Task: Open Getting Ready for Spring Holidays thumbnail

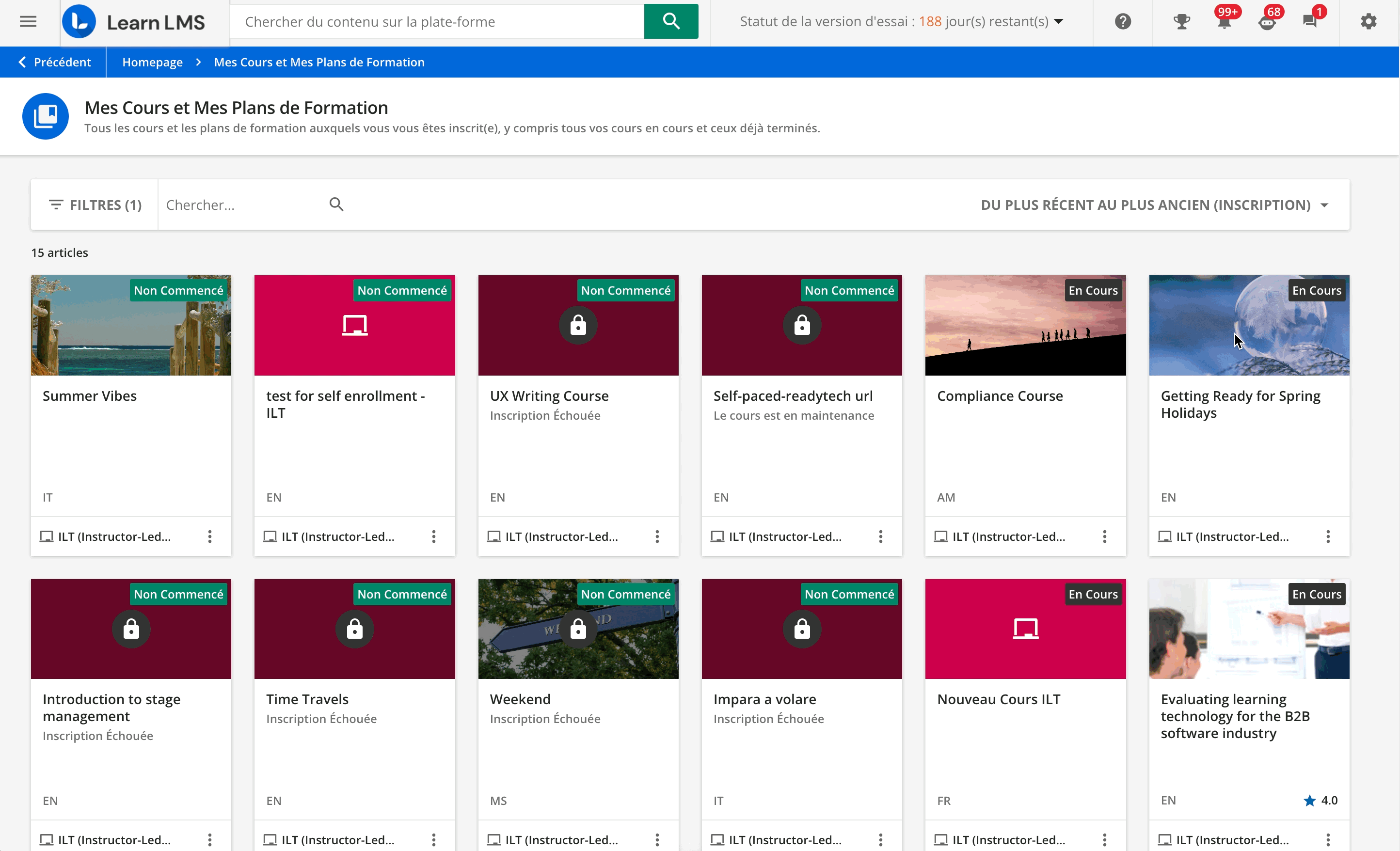Action: tap(1248, 326)
